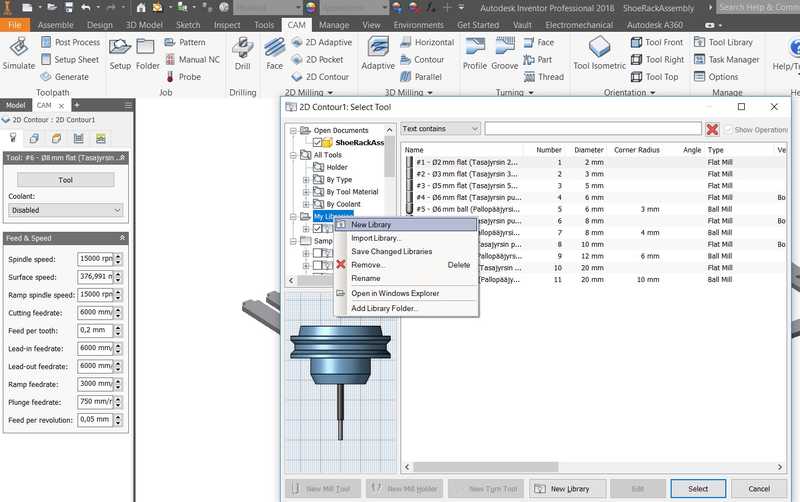This screenshot has width=800, height=502.
Task: Expand the By Type tree node
Action: pyautogui.click(x=306, y=180)
